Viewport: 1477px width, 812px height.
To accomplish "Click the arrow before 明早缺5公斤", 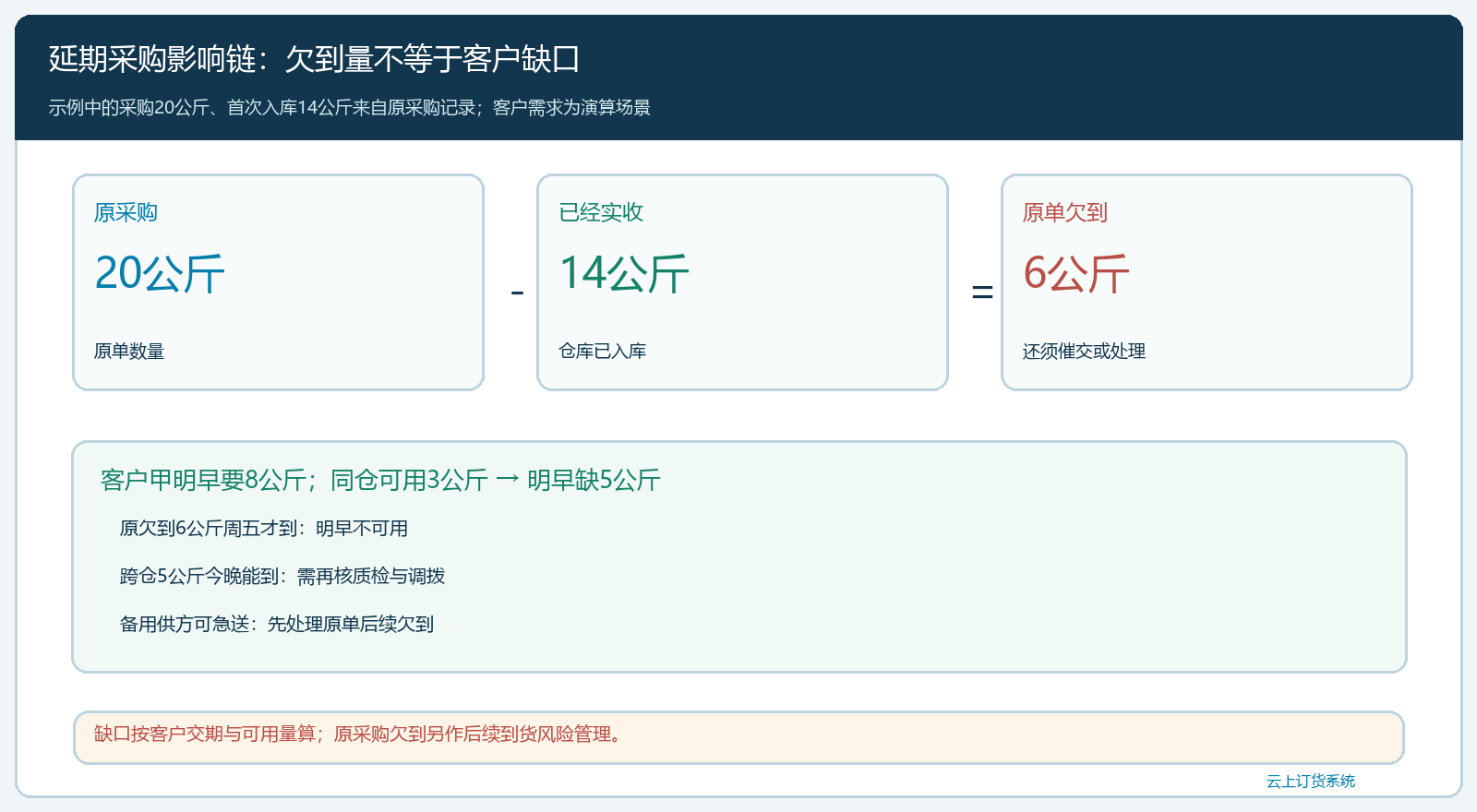I will click(x=508, y=480).
